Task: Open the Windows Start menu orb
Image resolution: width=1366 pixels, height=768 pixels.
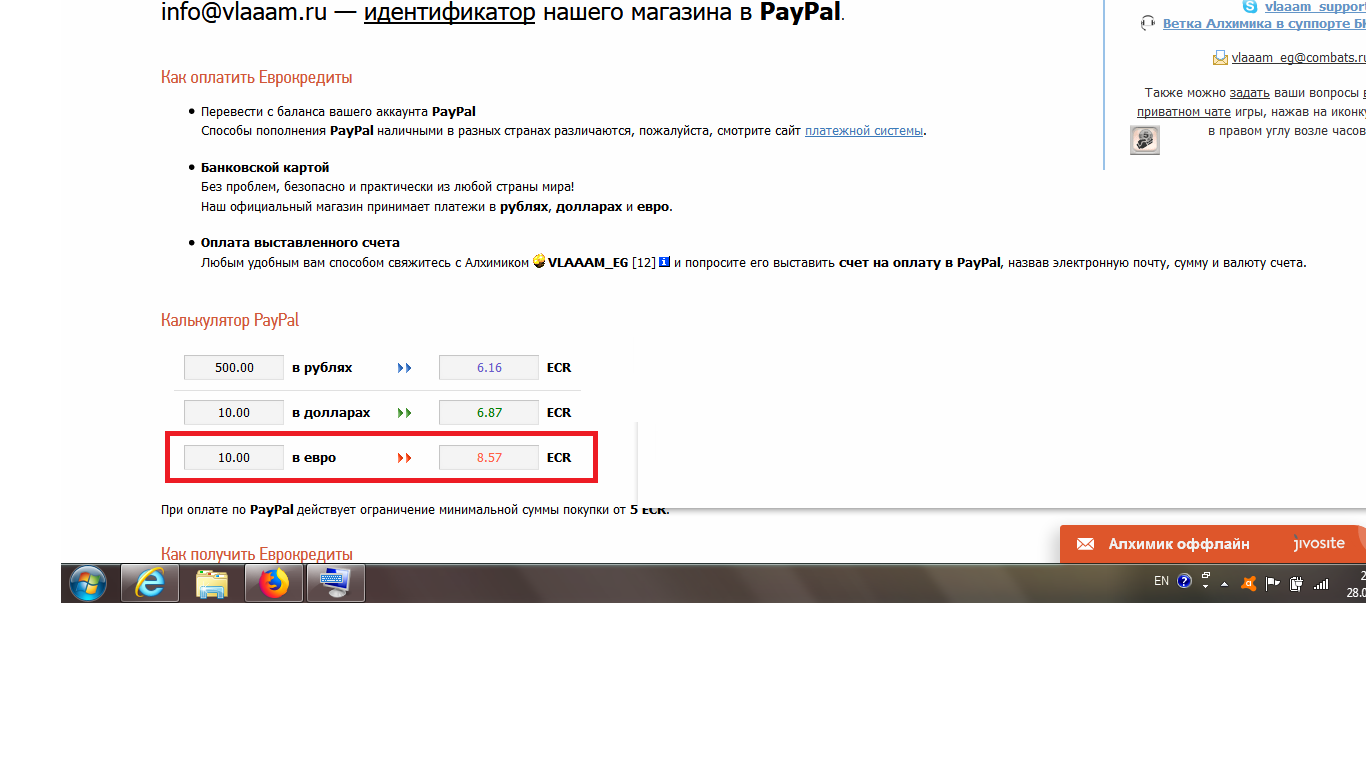Action: [88, 582]
